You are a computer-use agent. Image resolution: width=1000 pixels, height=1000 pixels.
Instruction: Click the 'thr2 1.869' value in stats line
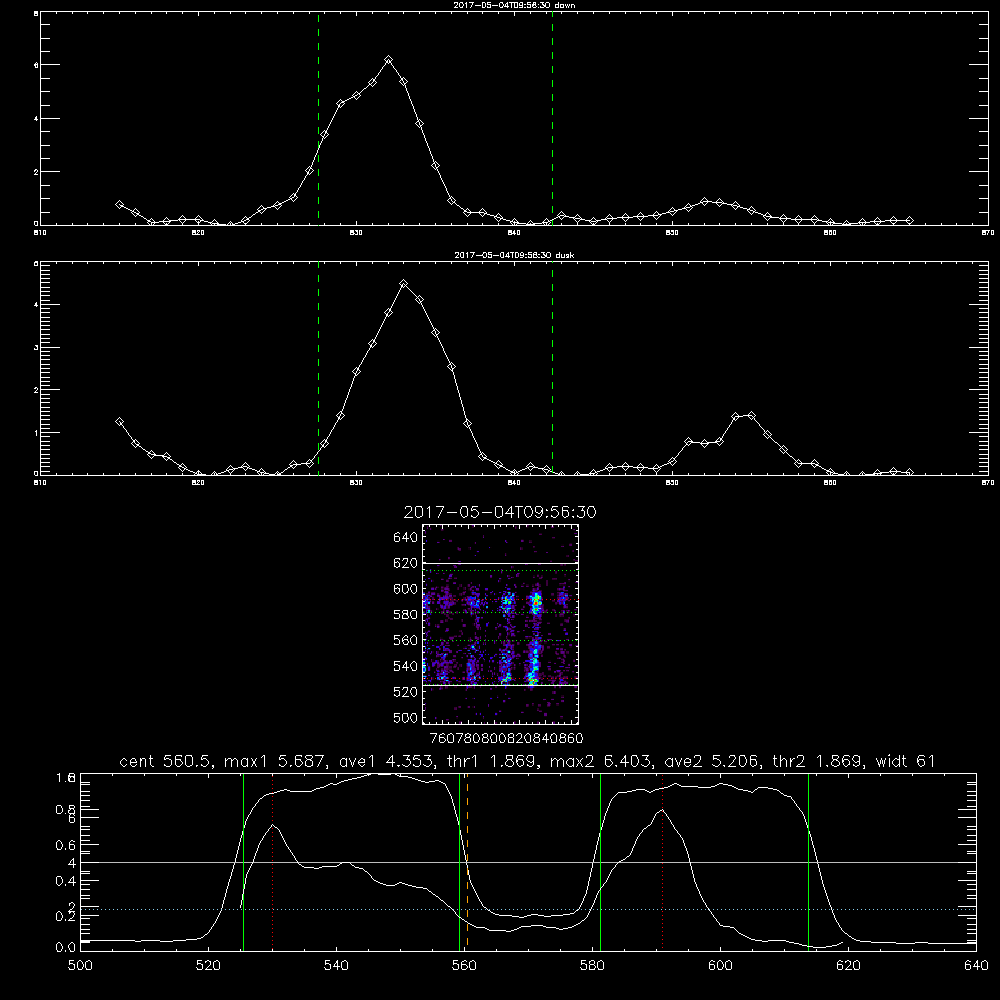(818, 761)
